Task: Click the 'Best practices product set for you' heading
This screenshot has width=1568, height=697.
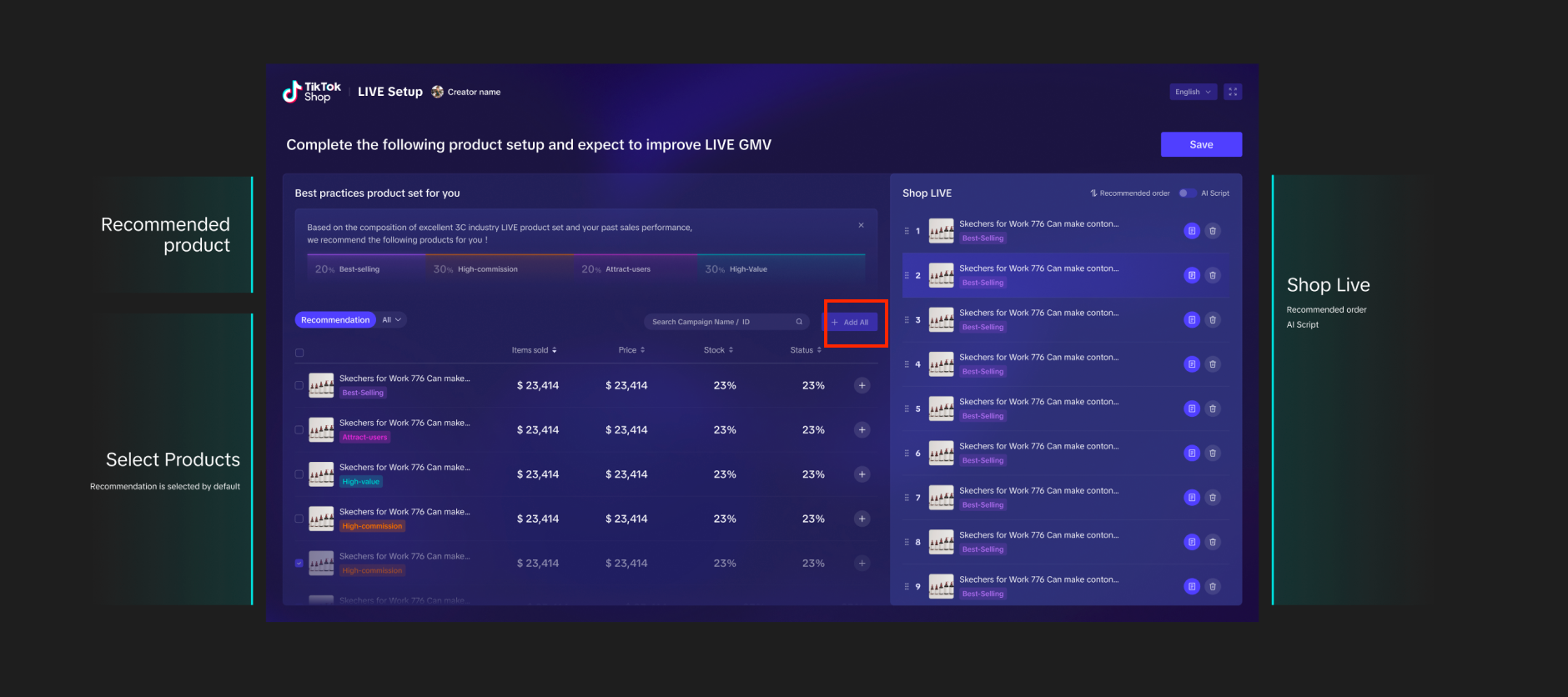Action: 377,193
